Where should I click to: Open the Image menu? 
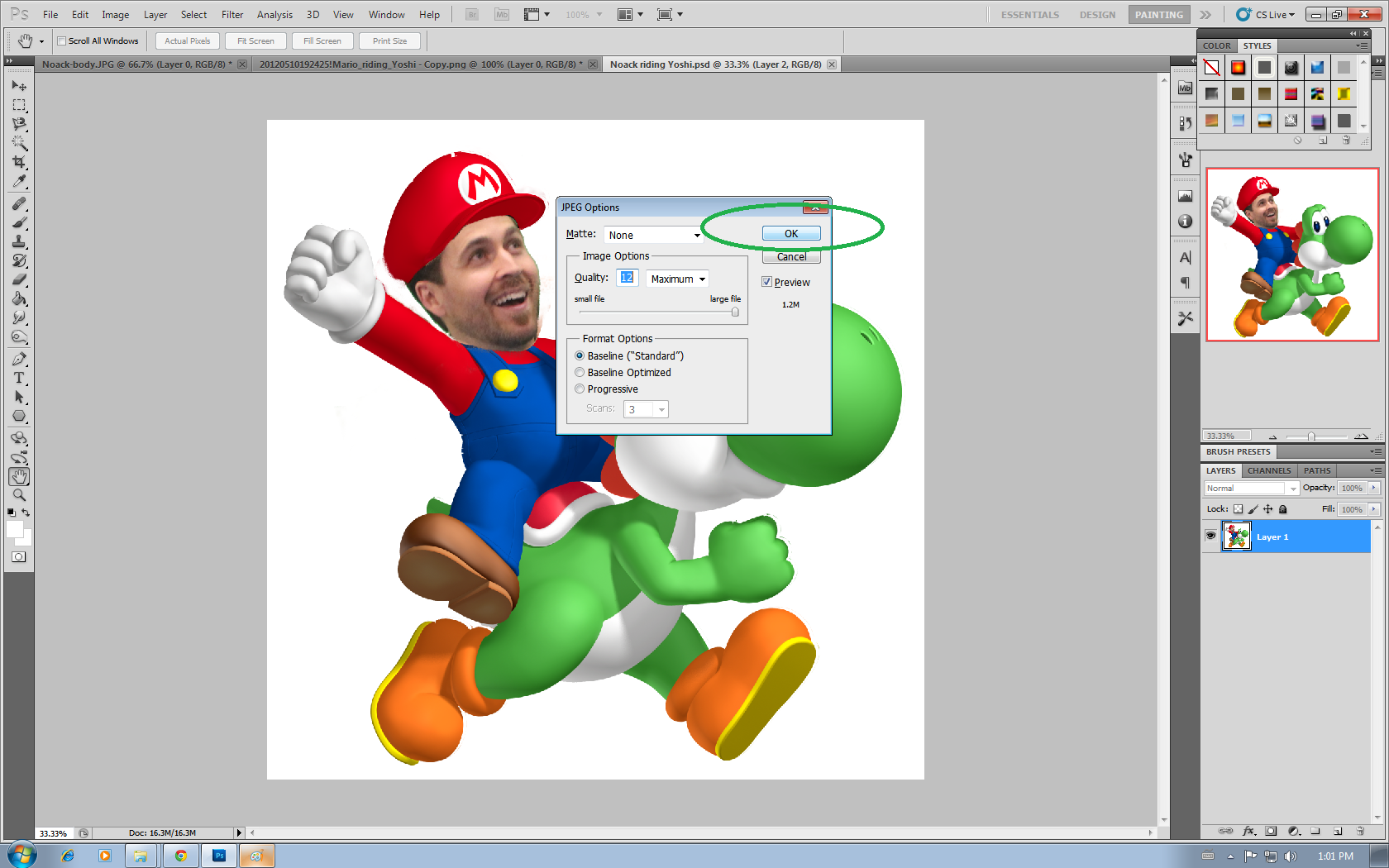click(115, 14)
